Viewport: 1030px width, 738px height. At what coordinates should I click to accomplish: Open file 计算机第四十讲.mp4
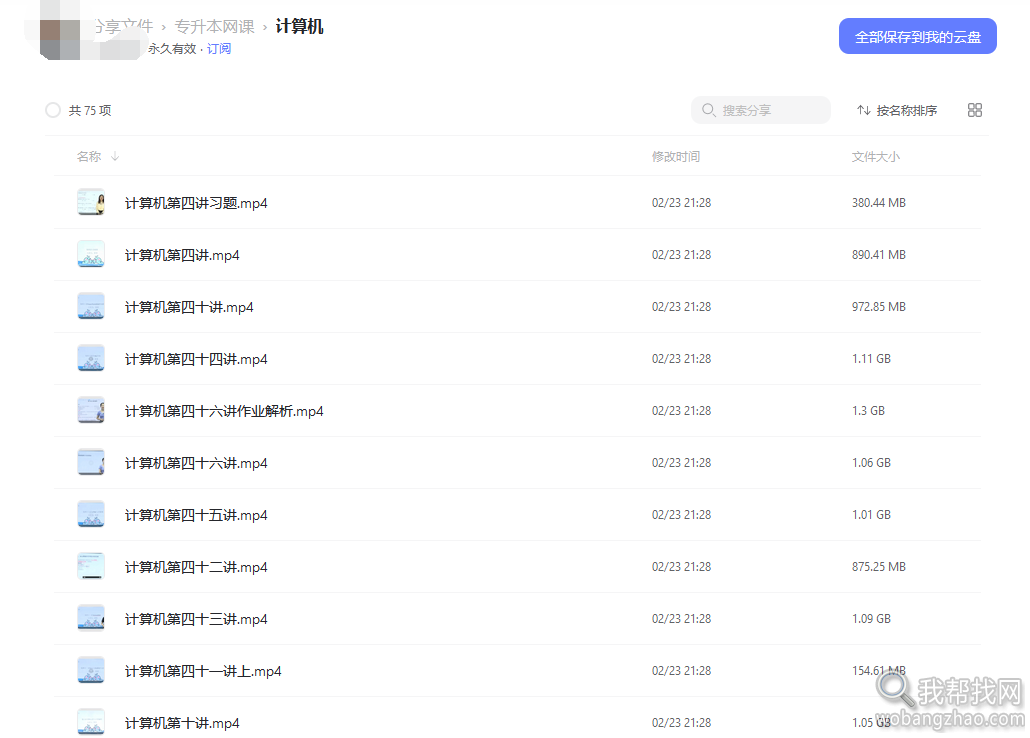pyautogui.click(x=189, y=307)
